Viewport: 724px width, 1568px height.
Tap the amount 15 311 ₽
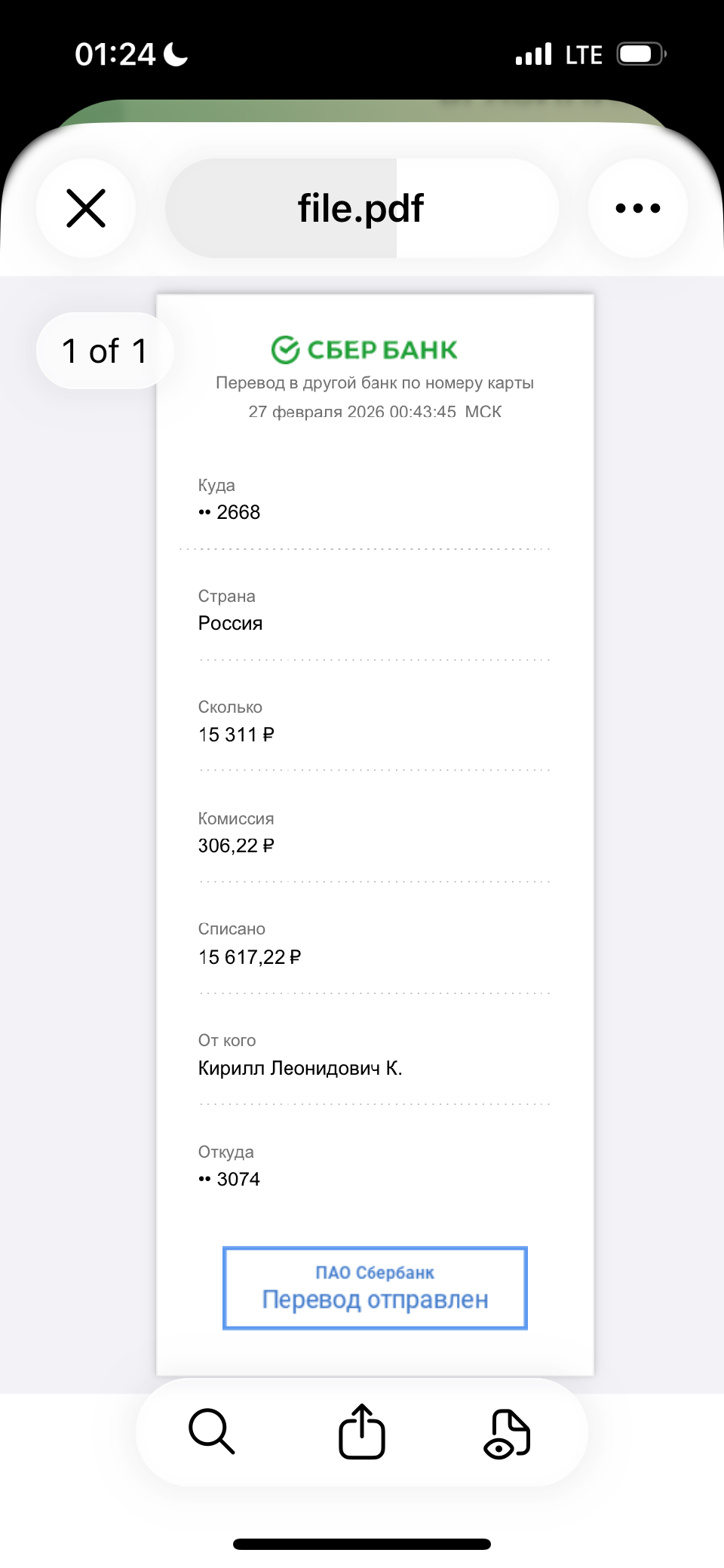point(236,735)
